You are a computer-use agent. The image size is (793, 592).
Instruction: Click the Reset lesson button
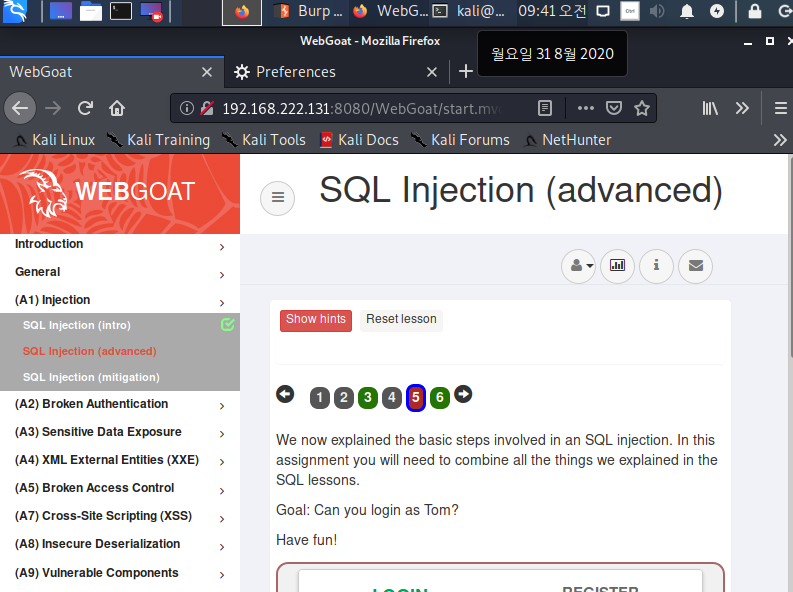coord(401,320)
